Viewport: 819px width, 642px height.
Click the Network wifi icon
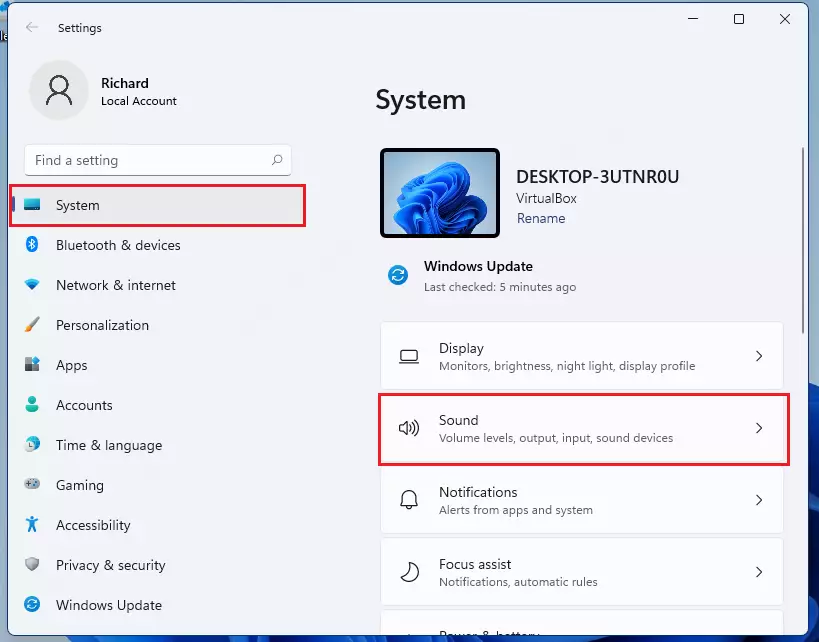coord(32,285)
